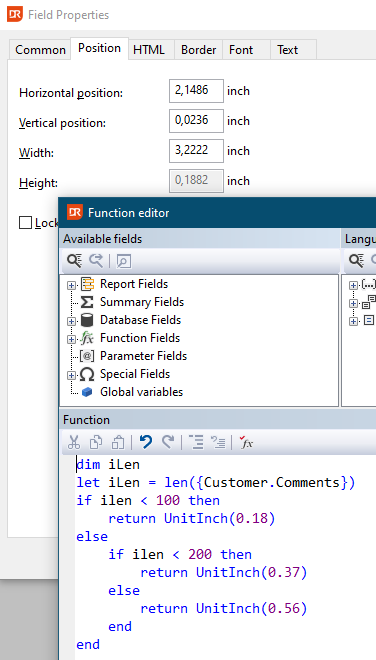Viewport: 376px width, 660px height.
Task: Click 'if ilen < 200 then' line
Action: 180,554
